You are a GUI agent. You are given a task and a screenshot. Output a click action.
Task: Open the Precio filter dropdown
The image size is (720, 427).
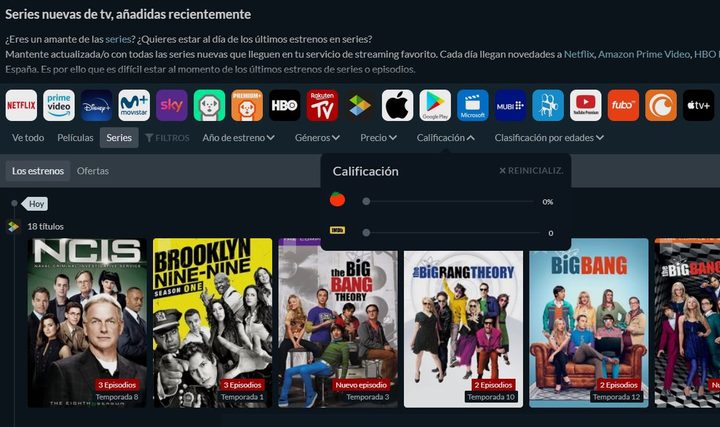click(x=378, y=138)
